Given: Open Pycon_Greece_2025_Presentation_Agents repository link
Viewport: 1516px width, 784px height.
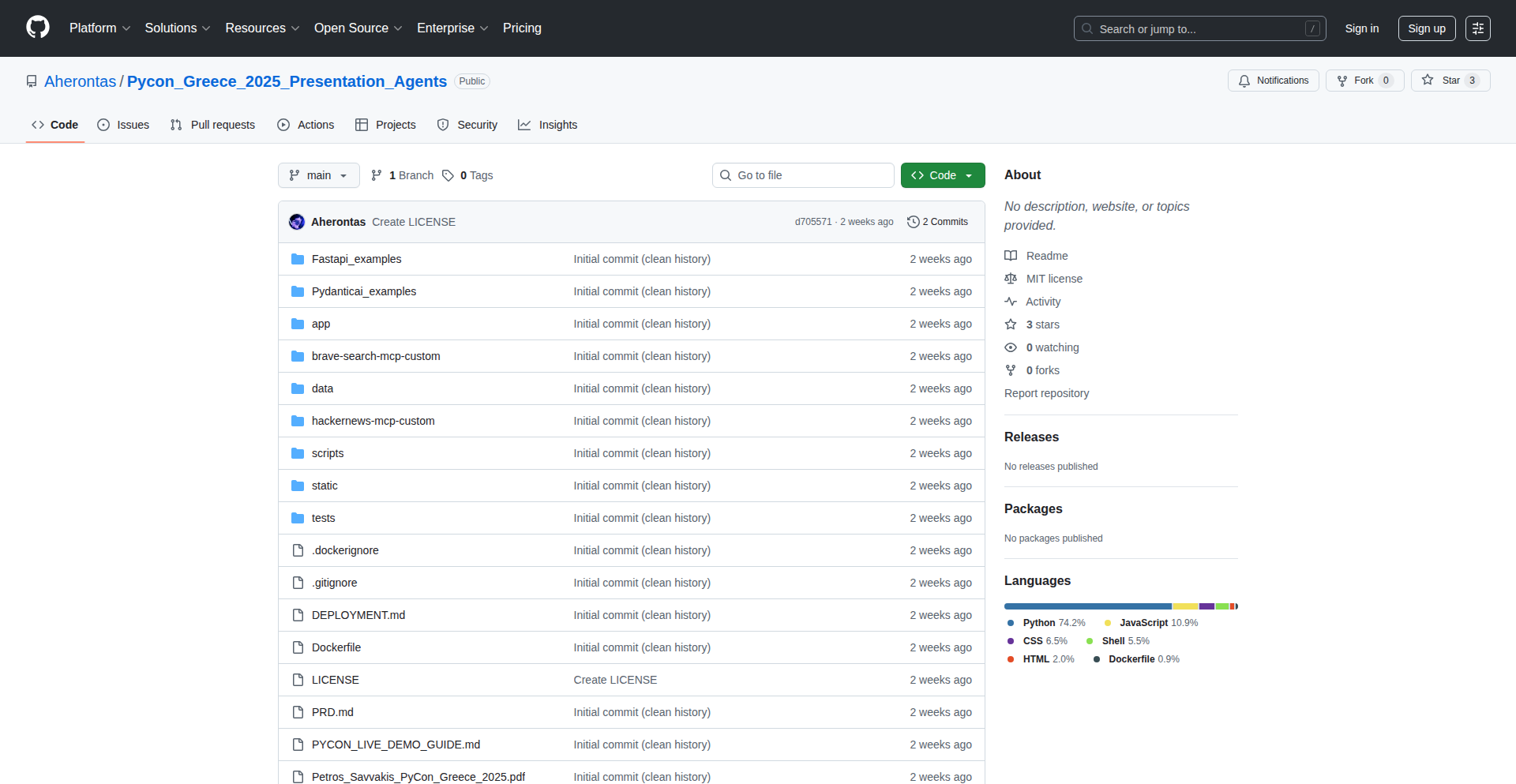Looking at the screenshot, I should pos(287,81).
